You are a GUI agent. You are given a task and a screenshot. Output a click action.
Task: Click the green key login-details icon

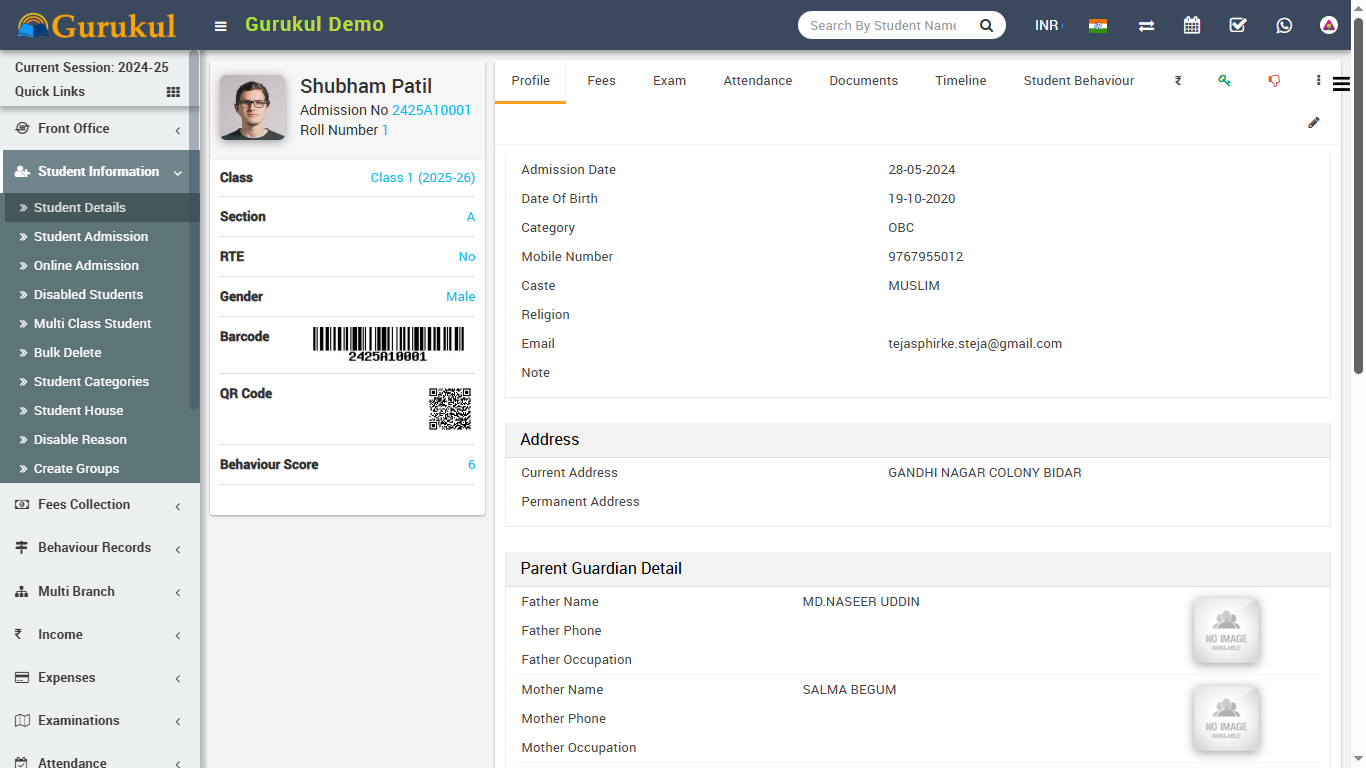tap(1224, 81)
